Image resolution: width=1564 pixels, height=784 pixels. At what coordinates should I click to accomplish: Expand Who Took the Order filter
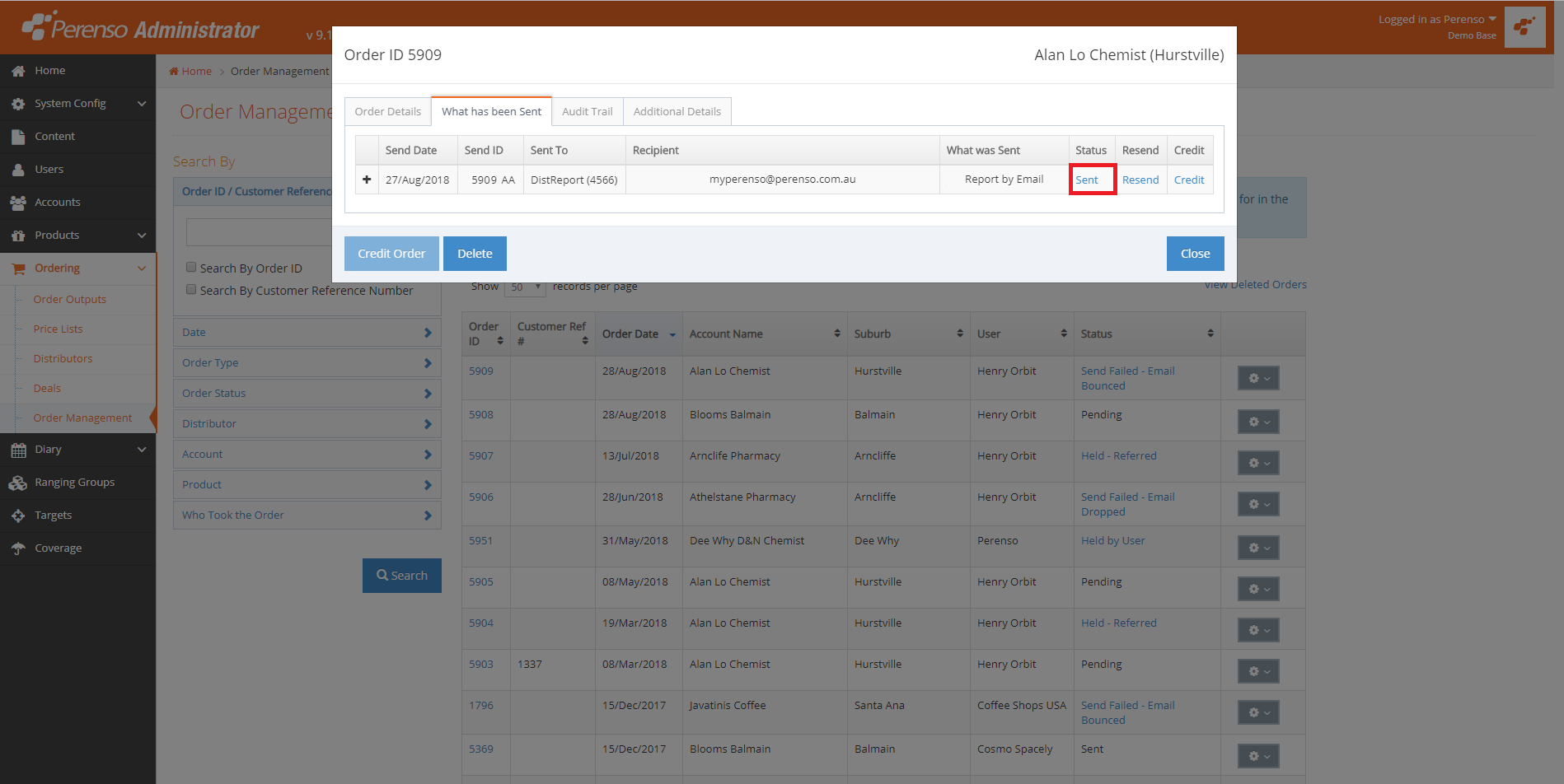307,516
